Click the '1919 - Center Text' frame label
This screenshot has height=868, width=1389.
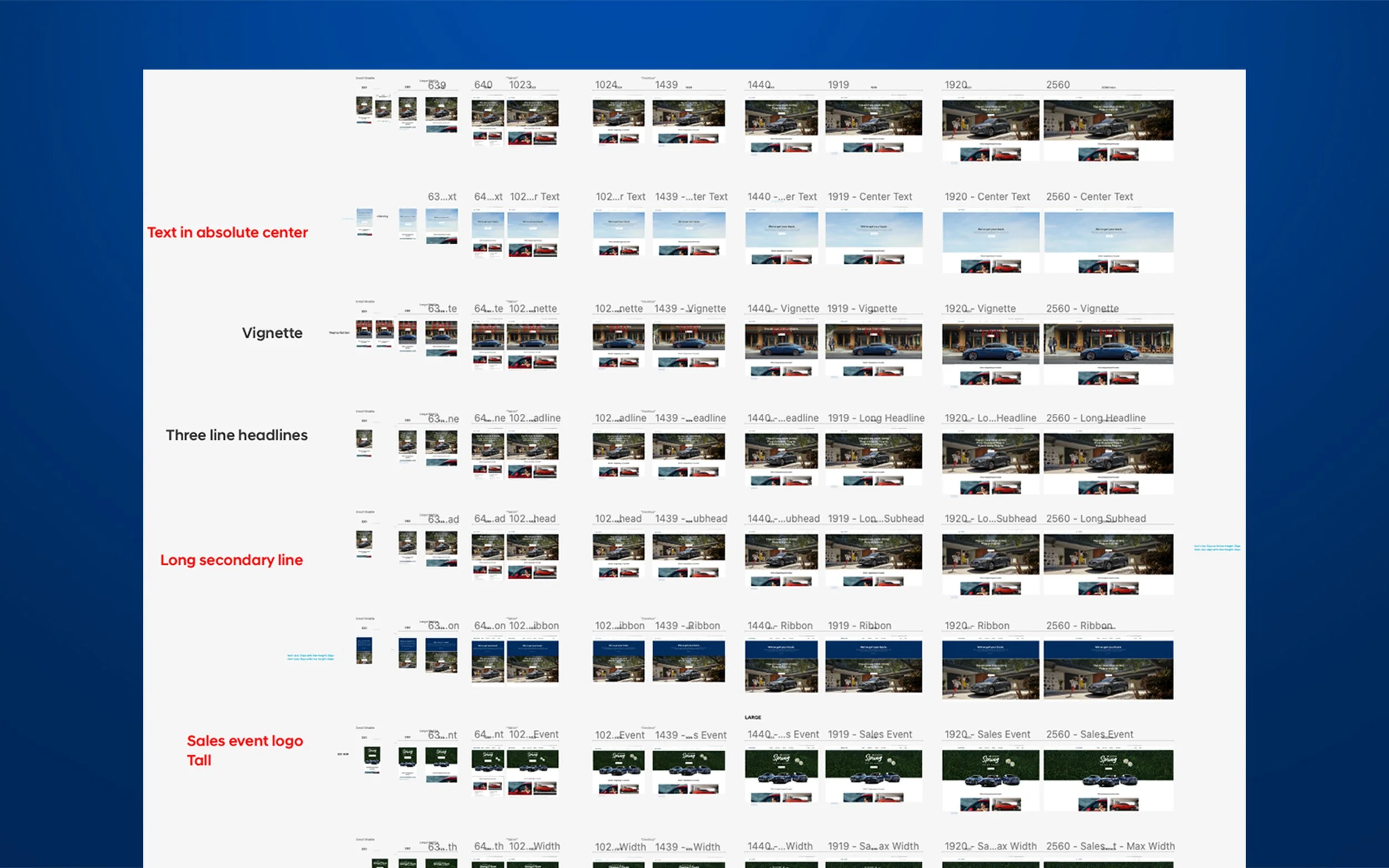[x=870, y=197]
